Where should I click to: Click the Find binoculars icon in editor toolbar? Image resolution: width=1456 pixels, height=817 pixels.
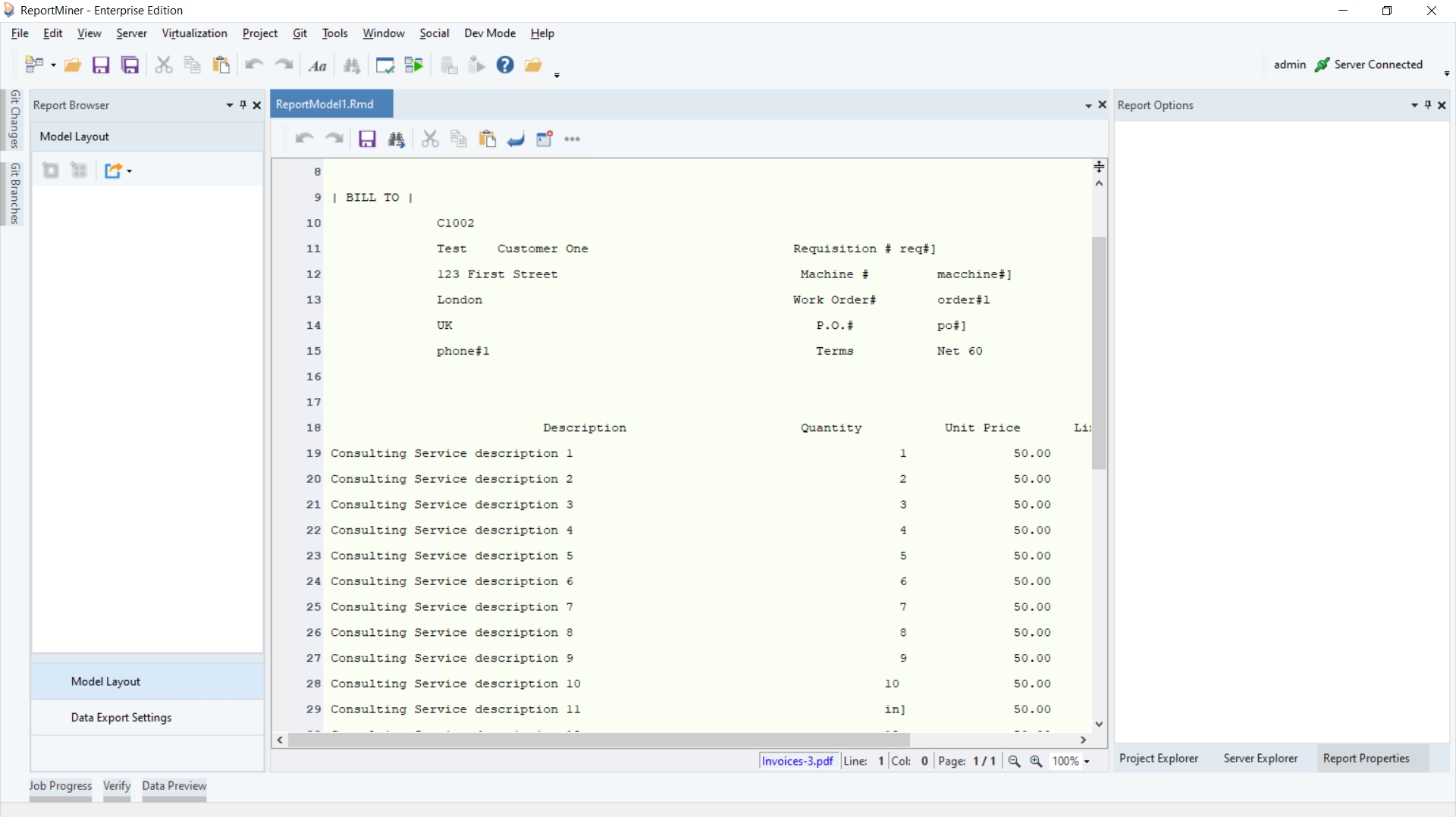point(396,139)
